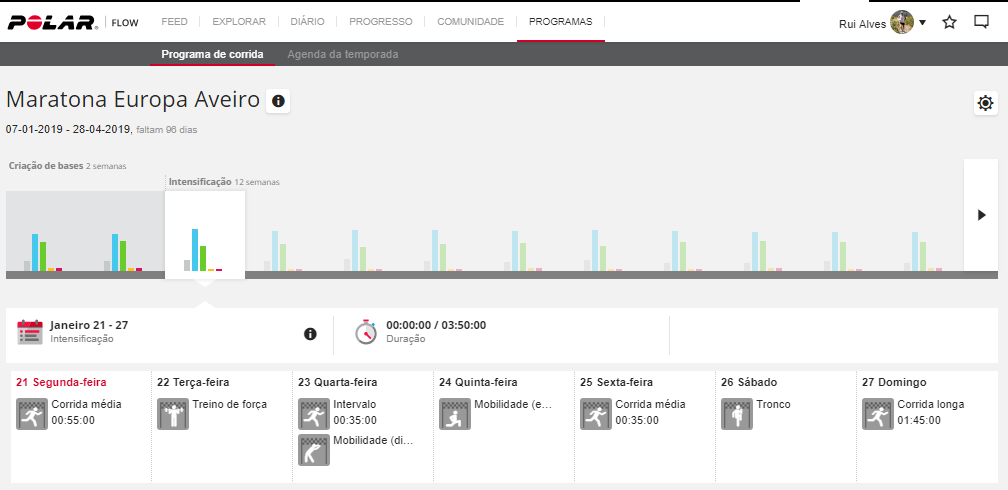This screenshot has width=1008, height=490.
Task: Open the PROGRESSO menu item
Action: tap(380, 21)
